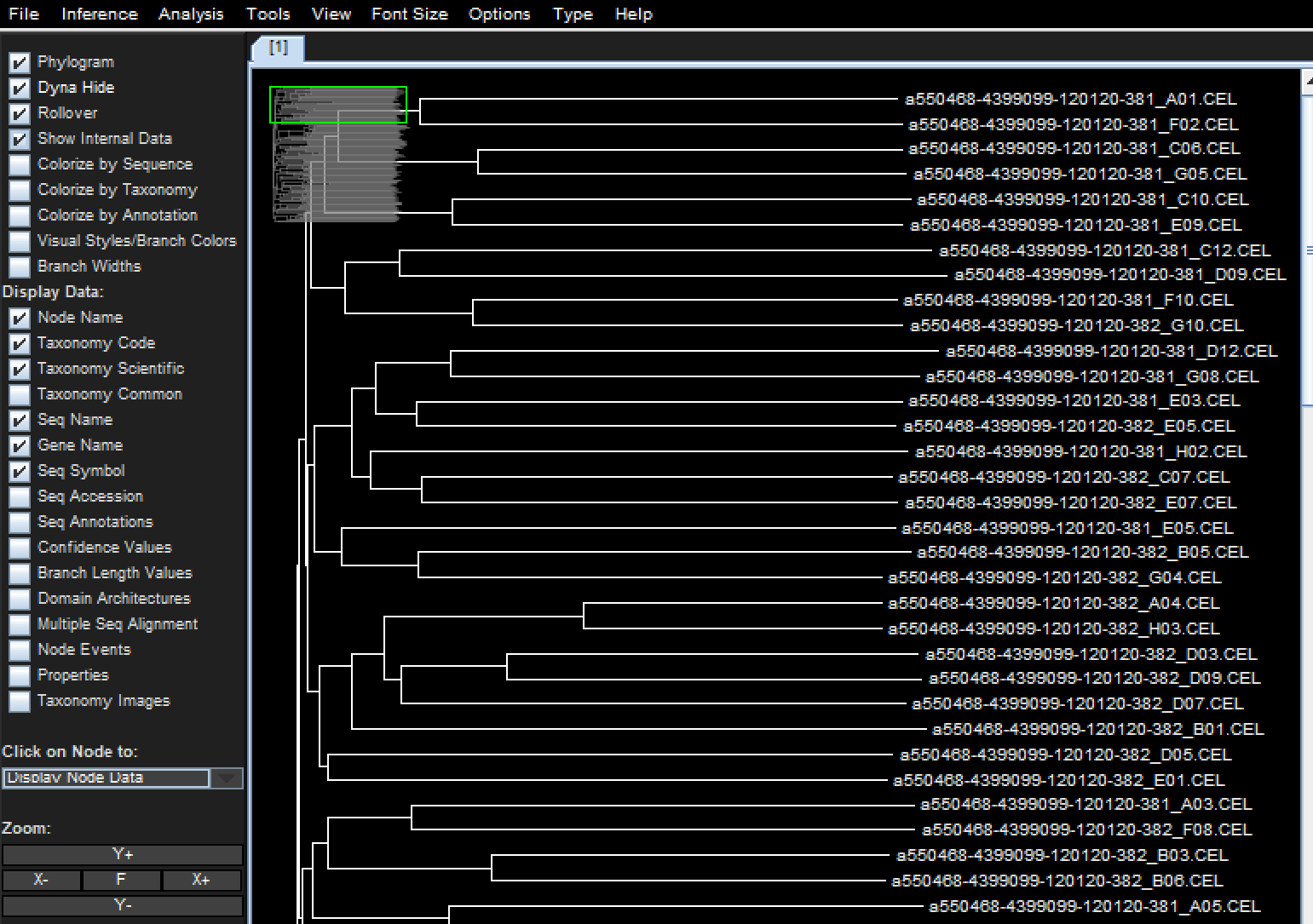Open the File menu

(24, 14)
